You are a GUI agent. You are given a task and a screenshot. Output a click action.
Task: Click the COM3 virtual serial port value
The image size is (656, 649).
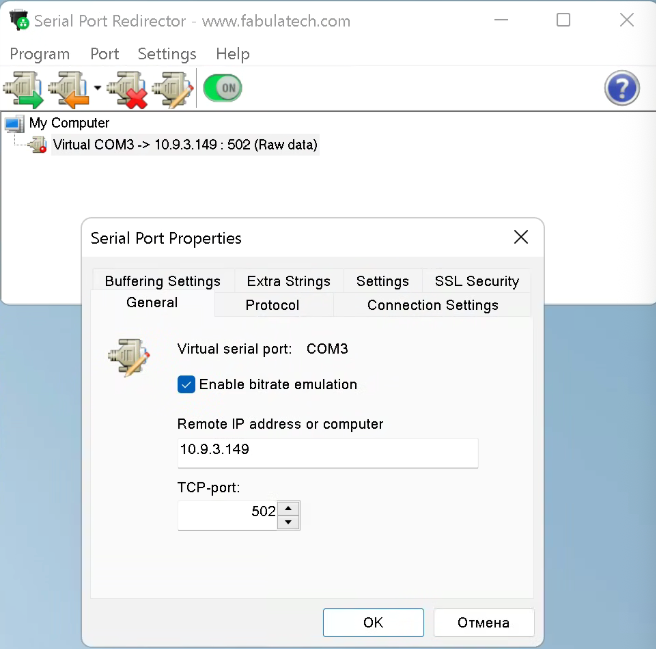pos(327,349)
